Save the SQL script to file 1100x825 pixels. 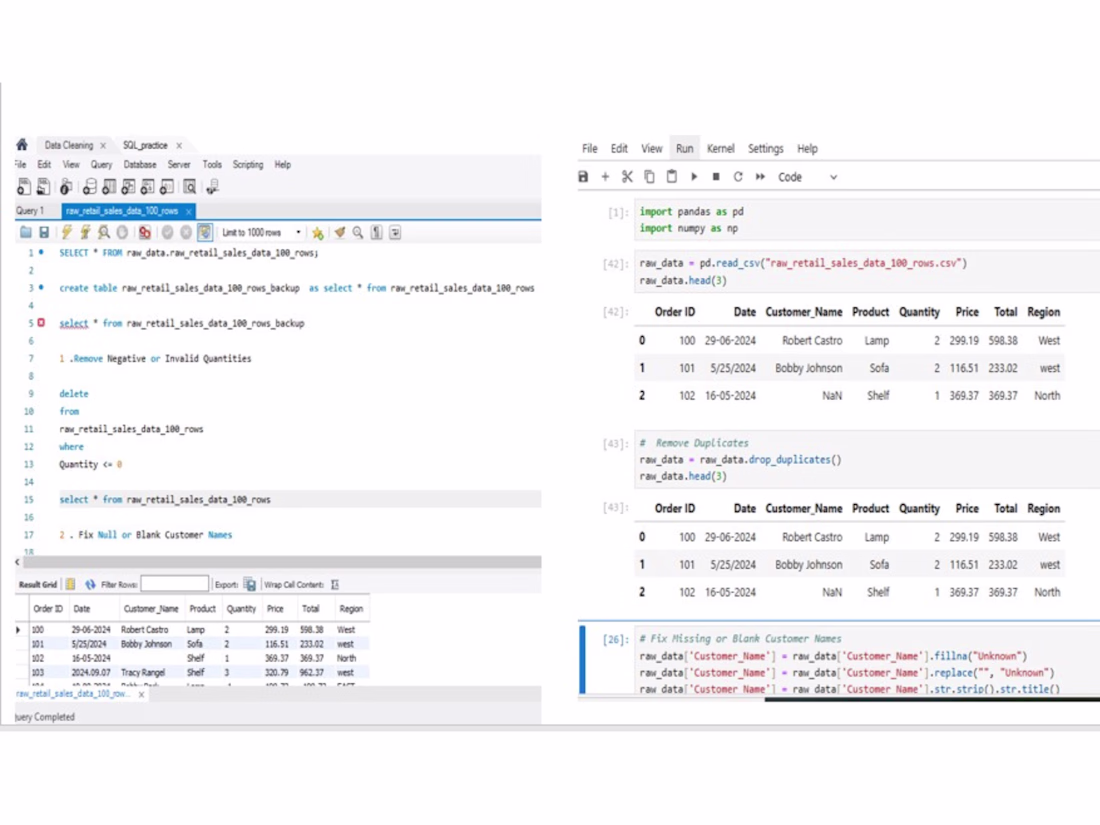(x=44, y=232)
